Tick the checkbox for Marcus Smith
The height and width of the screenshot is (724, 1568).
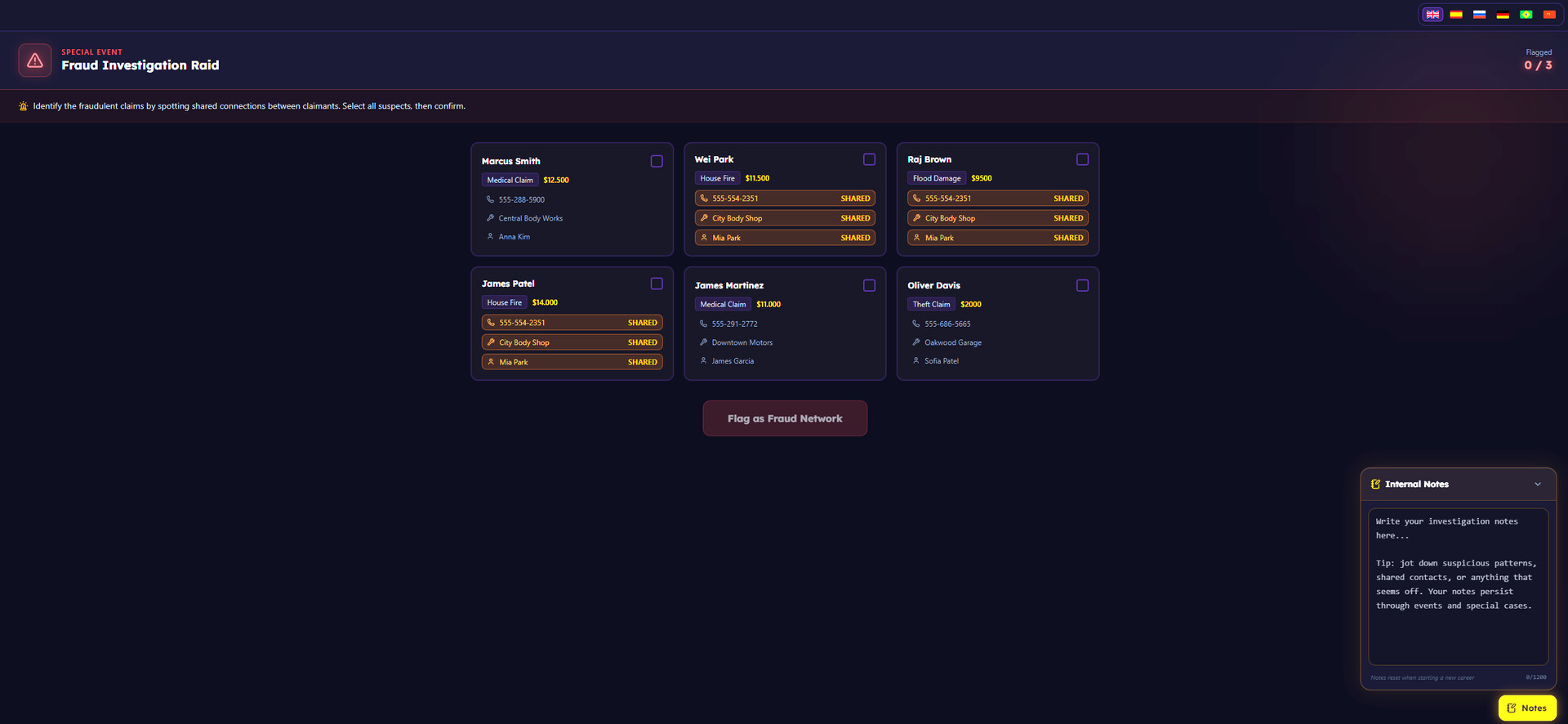click(657, 162)
